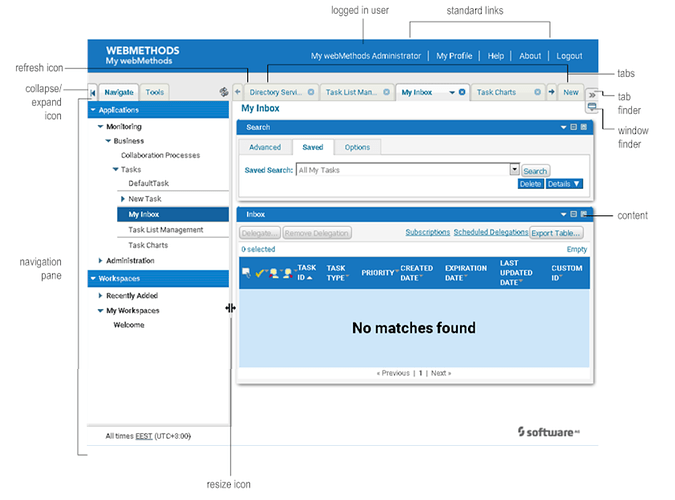
Task: Click the Saved Search input field
Action: 403,170
